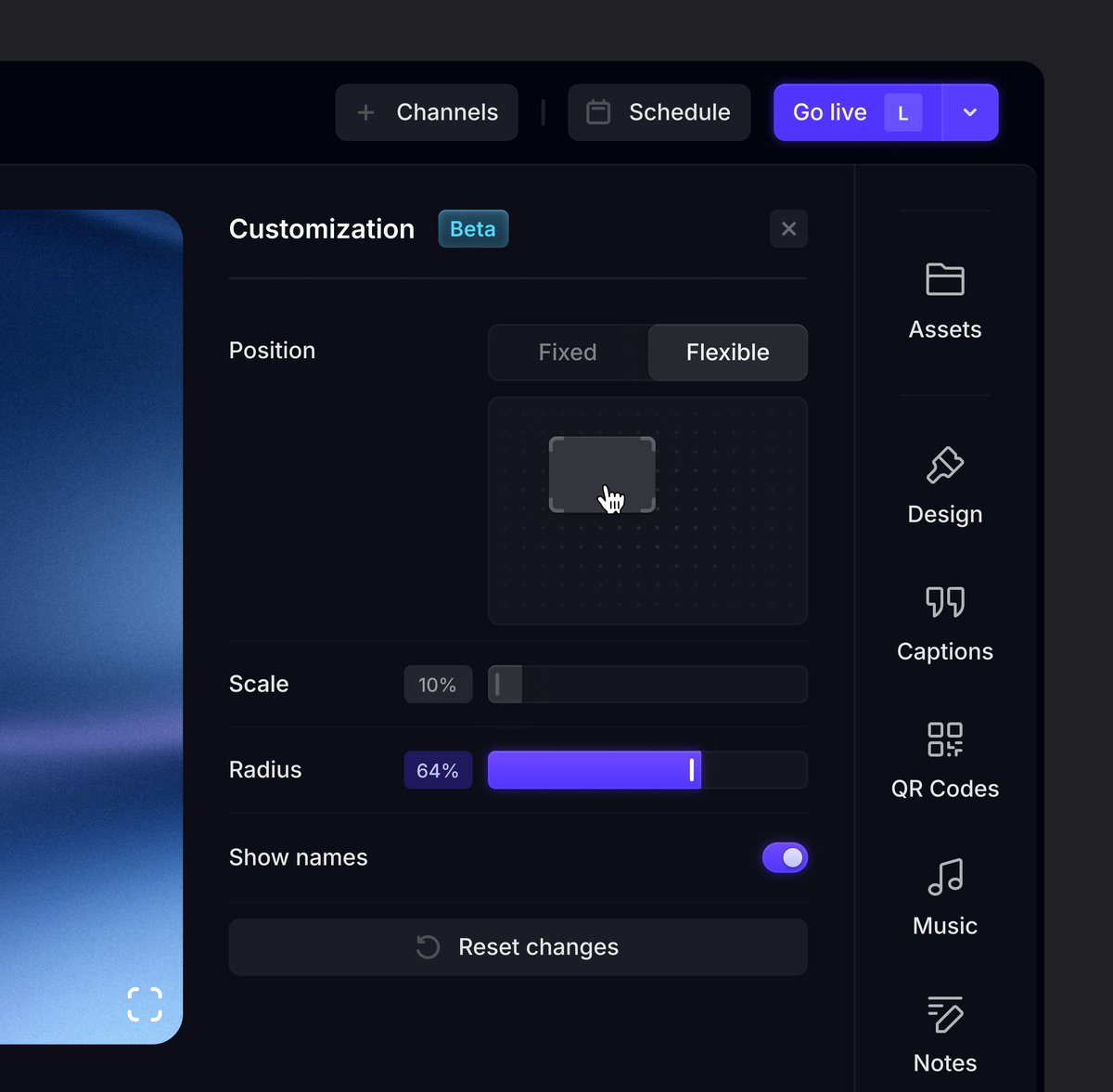Expand the Go live dropdown arrow

click(x=970, y=112)
